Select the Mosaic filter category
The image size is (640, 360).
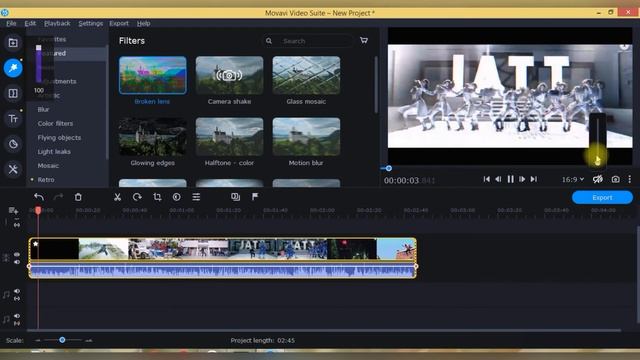pyautogui.click(x=48, y=165)
